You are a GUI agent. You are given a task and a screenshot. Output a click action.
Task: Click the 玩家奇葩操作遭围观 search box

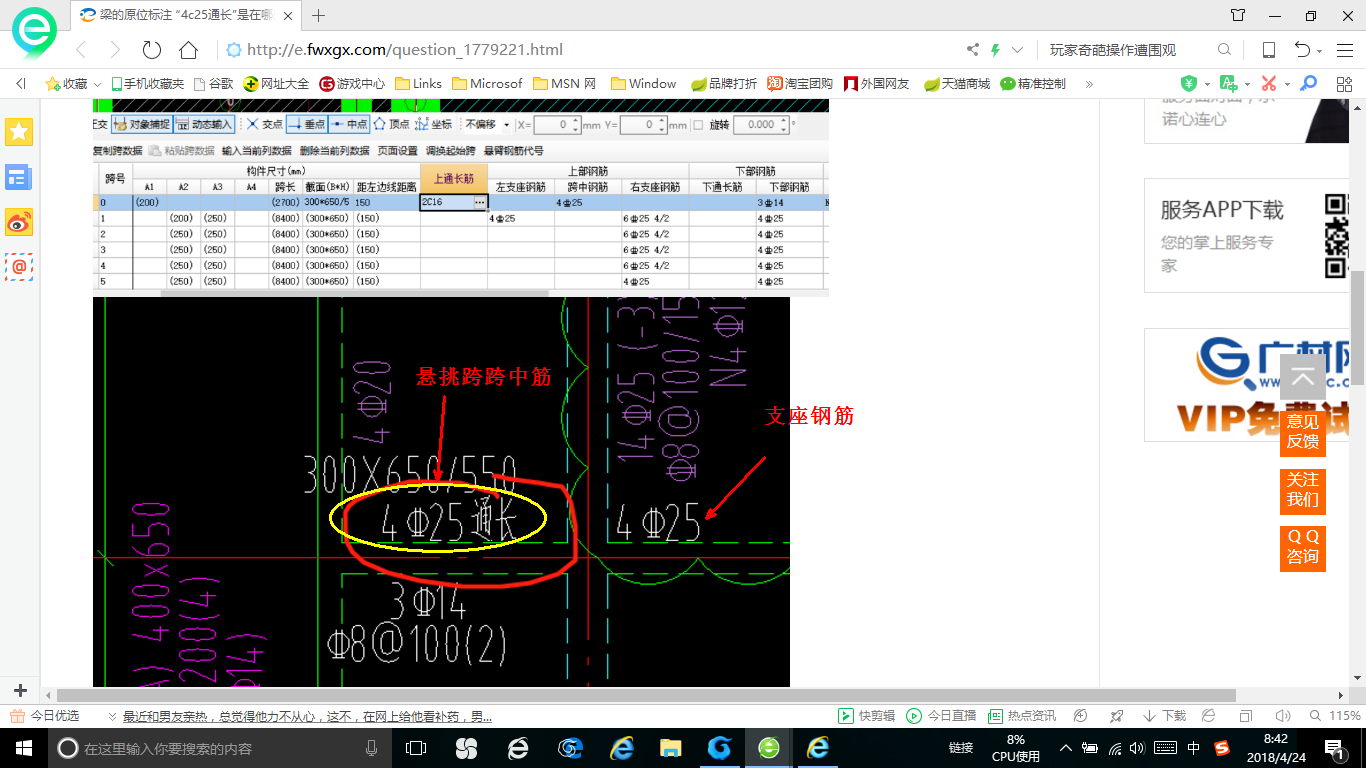pos(1125,50)
